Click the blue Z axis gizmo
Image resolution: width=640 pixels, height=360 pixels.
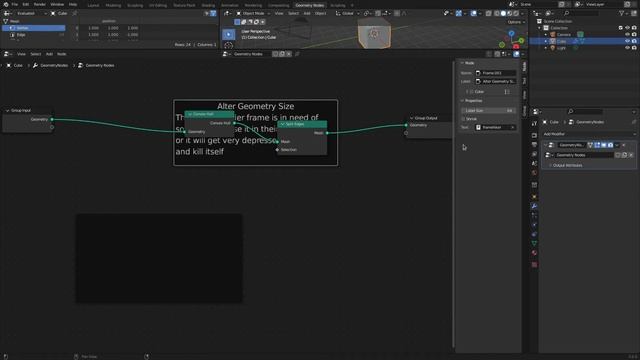point(511,33)
